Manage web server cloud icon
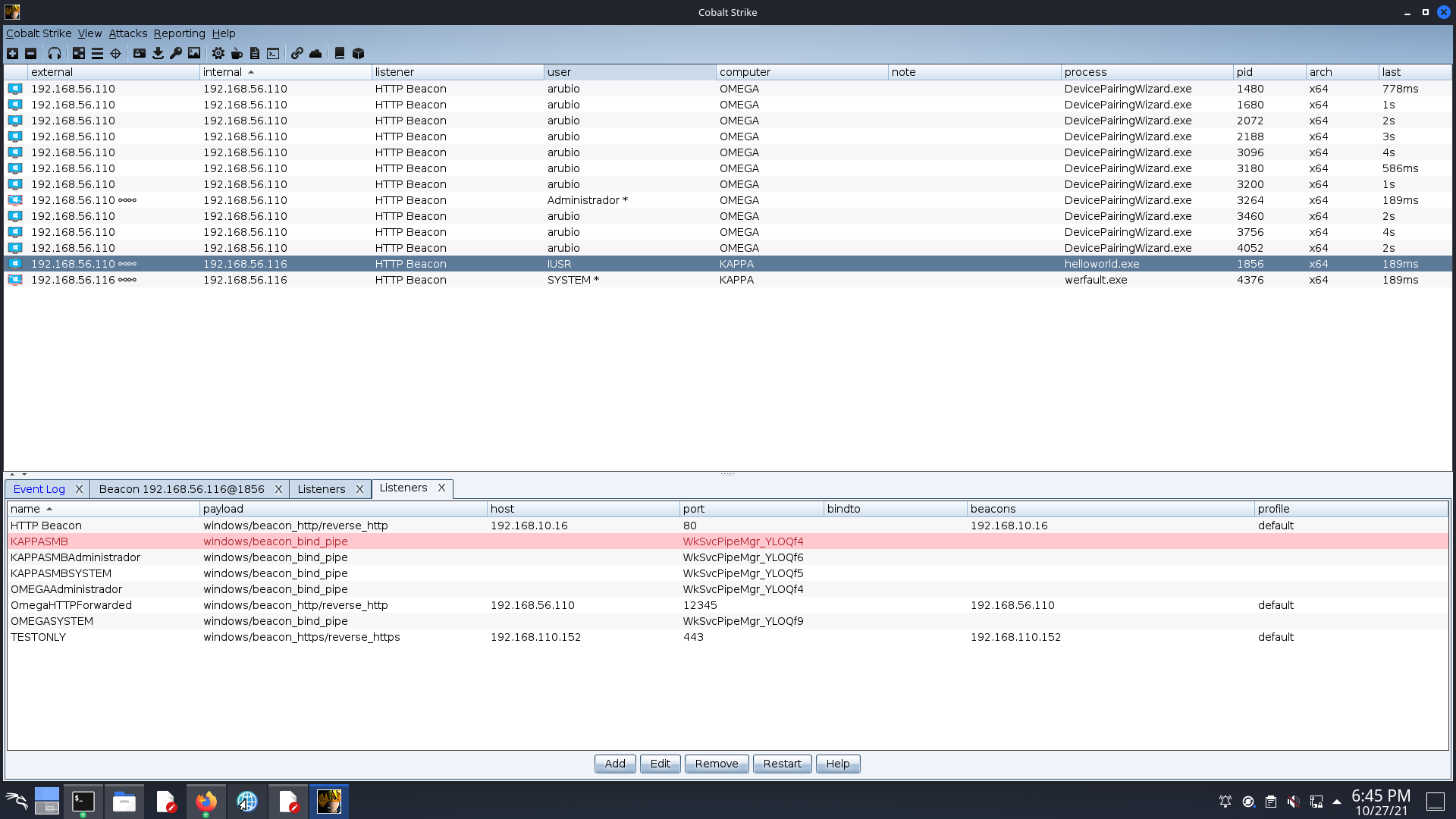1456x819 pixels. (315, 53)
